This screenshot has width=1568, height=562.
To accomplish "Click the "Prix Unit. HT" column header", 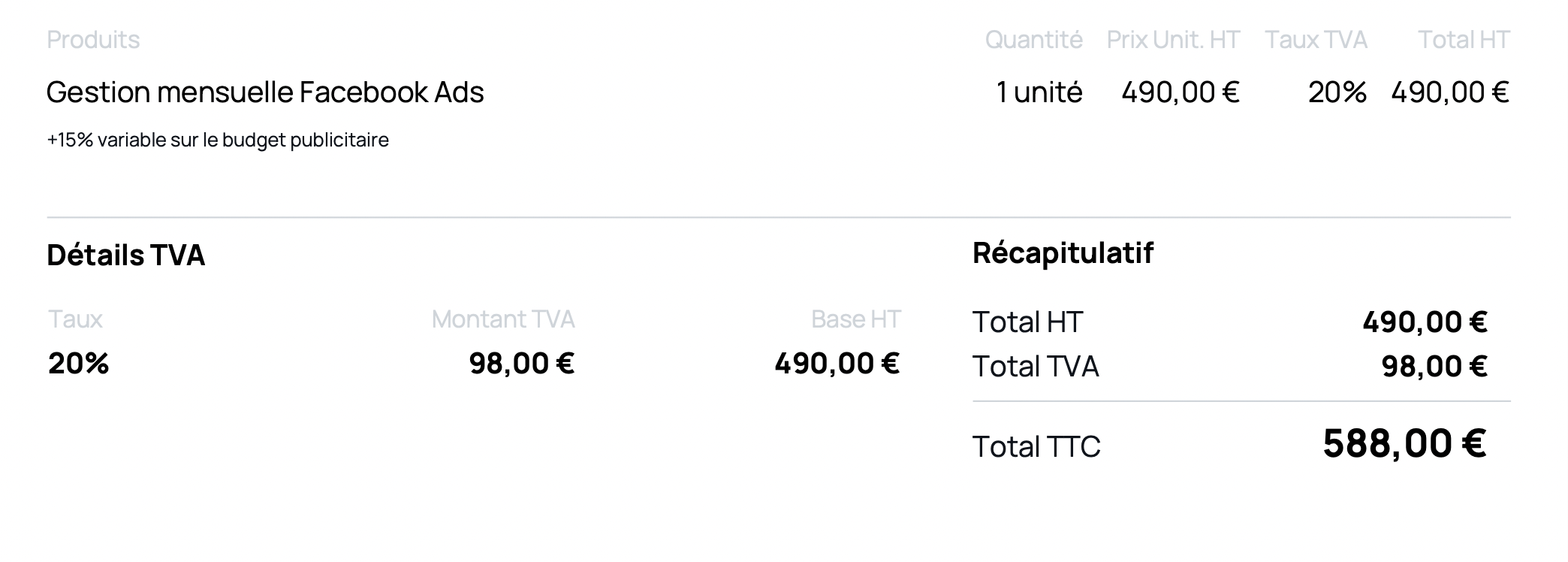I will (x=1173, y=40).
